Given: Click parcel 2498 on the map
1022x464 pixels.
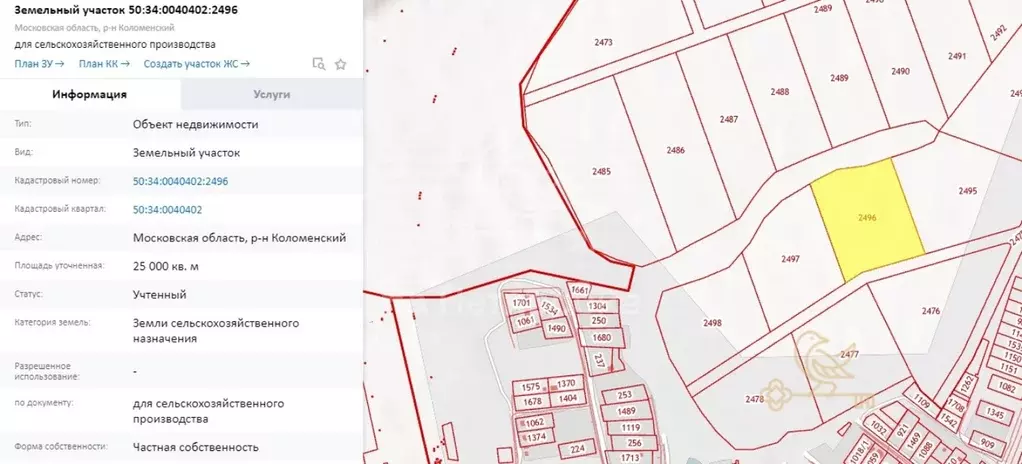Looking at the screenshot, I should tap(712, 322).
